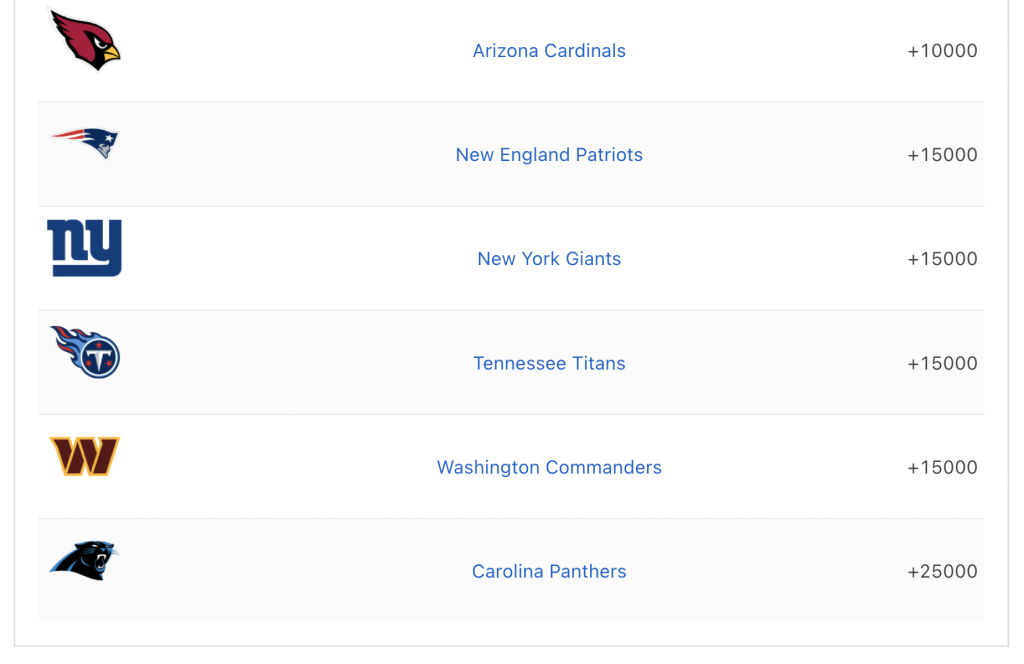
Task: Follow the New York Giants link
Action: [549, 259]
